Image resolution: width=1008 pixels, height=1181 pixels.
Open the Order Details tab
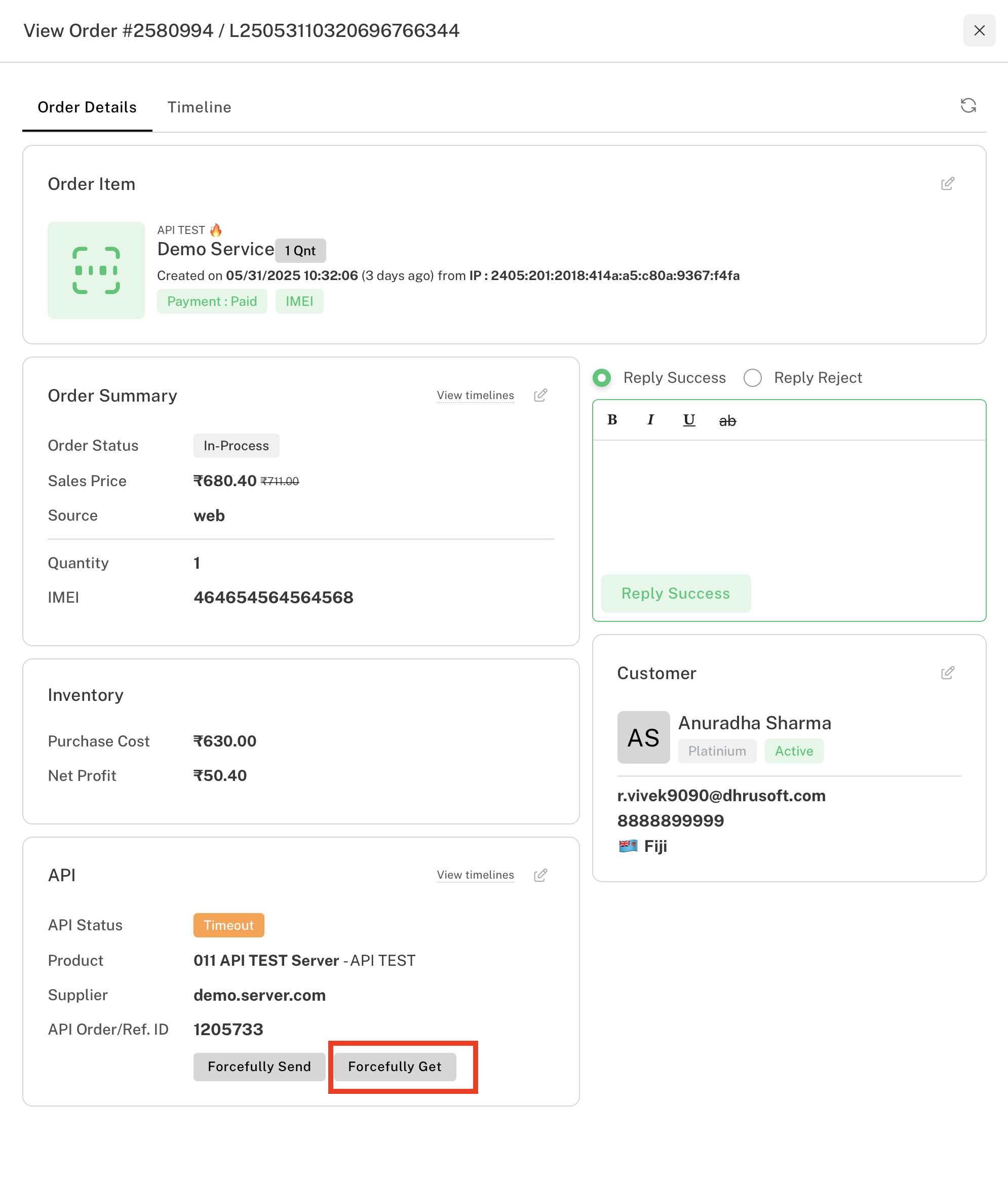tap(87, 107)
